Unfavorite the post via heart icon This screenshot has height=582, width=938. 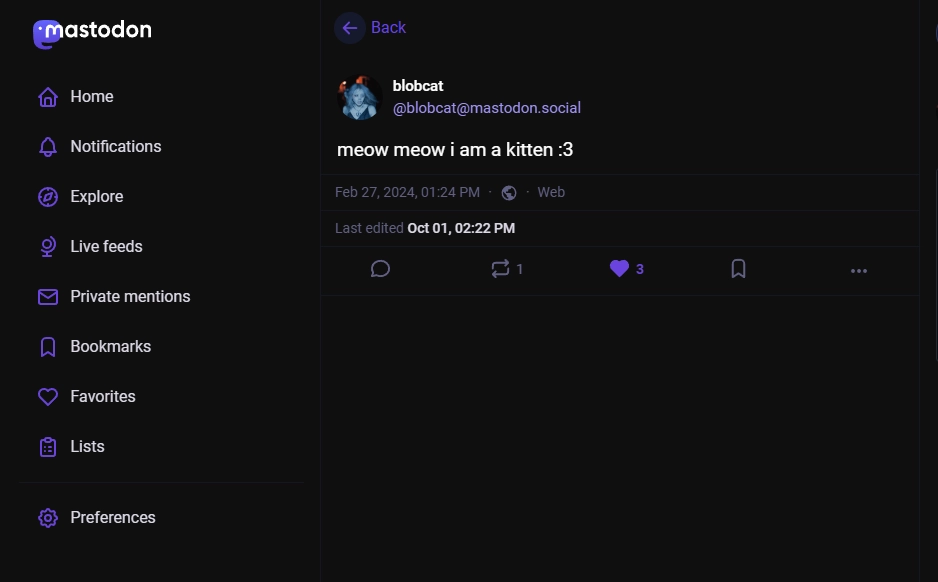tap(619, 269)
